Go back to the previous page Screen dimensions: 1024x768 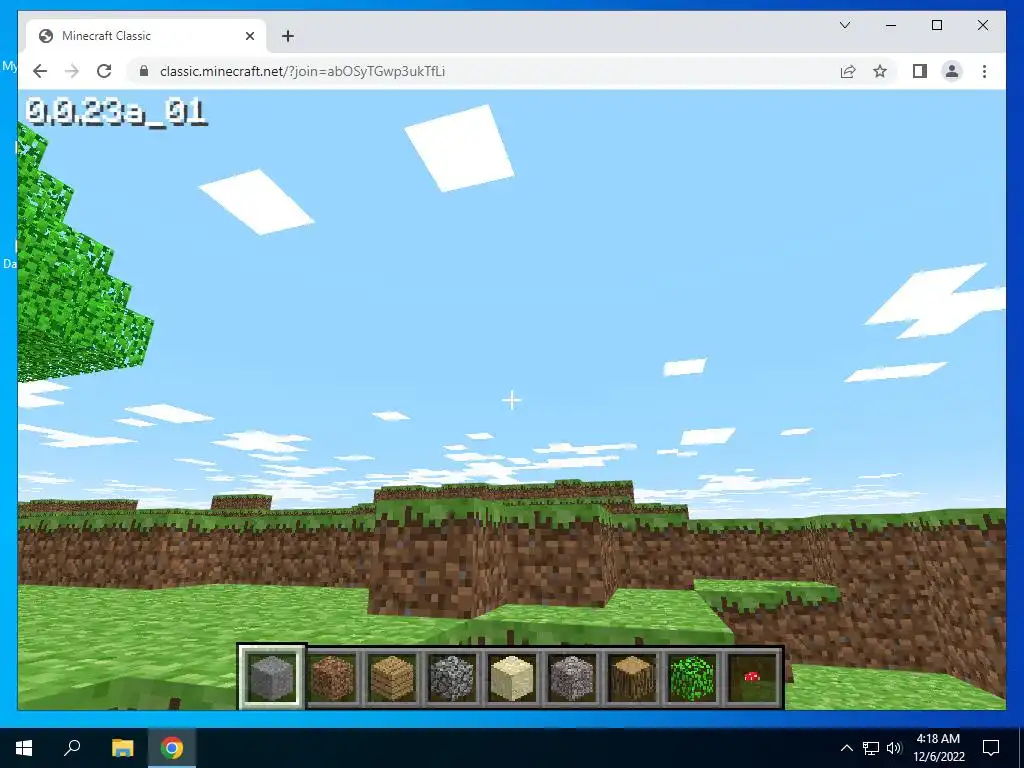[40, 71]
